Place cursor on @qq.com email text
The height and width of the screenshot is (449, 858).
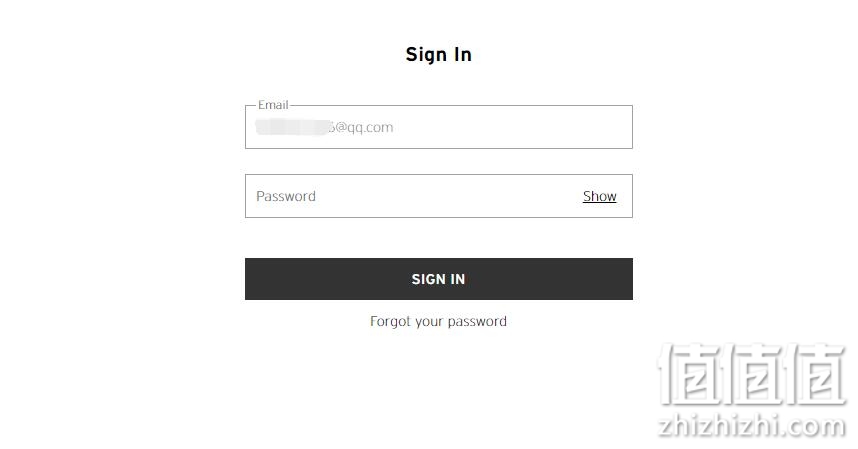click(362, 127)
